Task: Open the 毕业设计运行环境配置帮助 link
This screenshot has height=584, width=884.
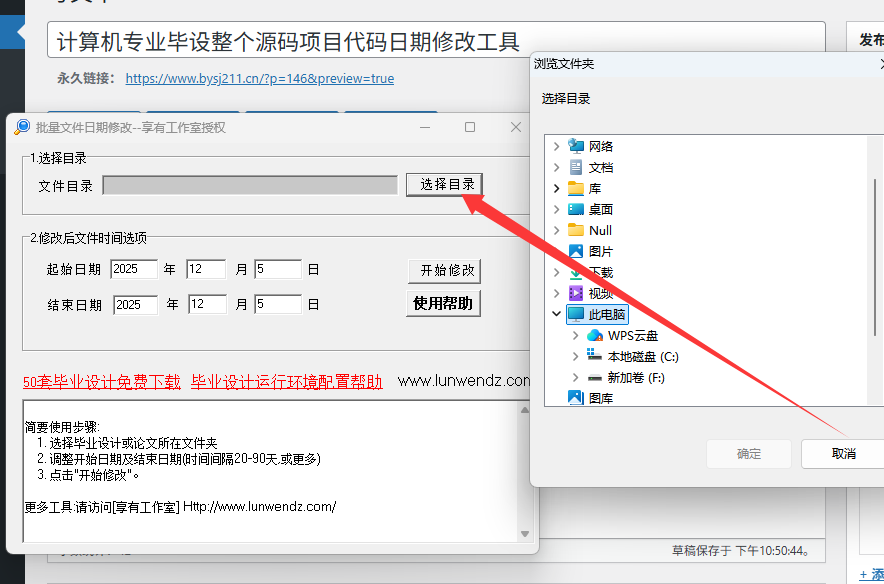Action: tap(287, 381)
